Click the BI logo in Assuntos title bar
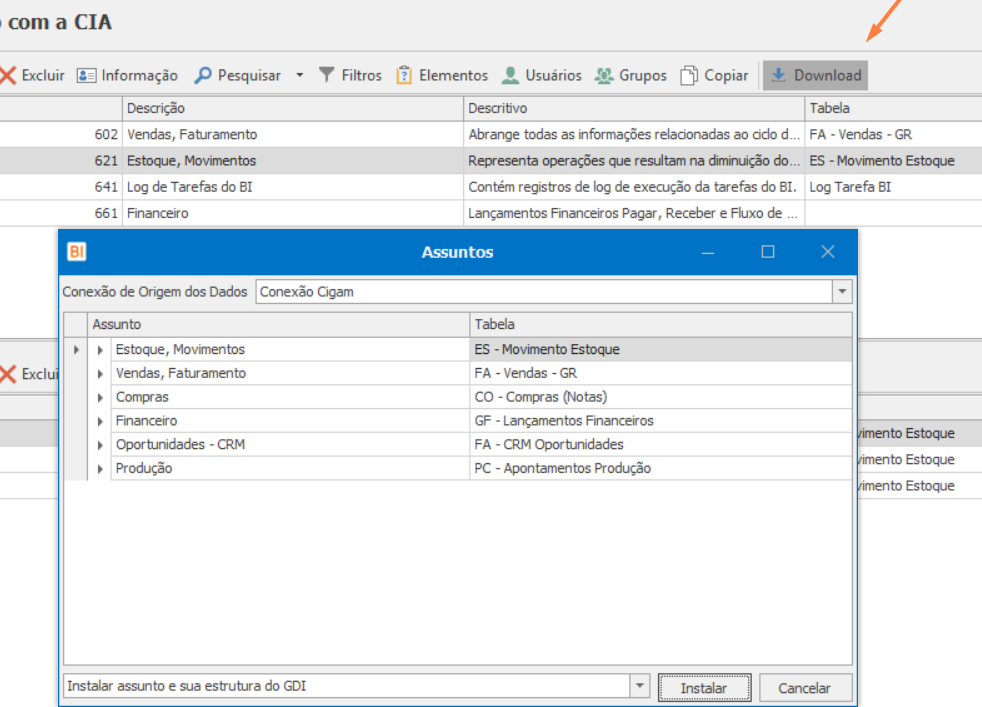982x707 pixels. click(77, 252)
